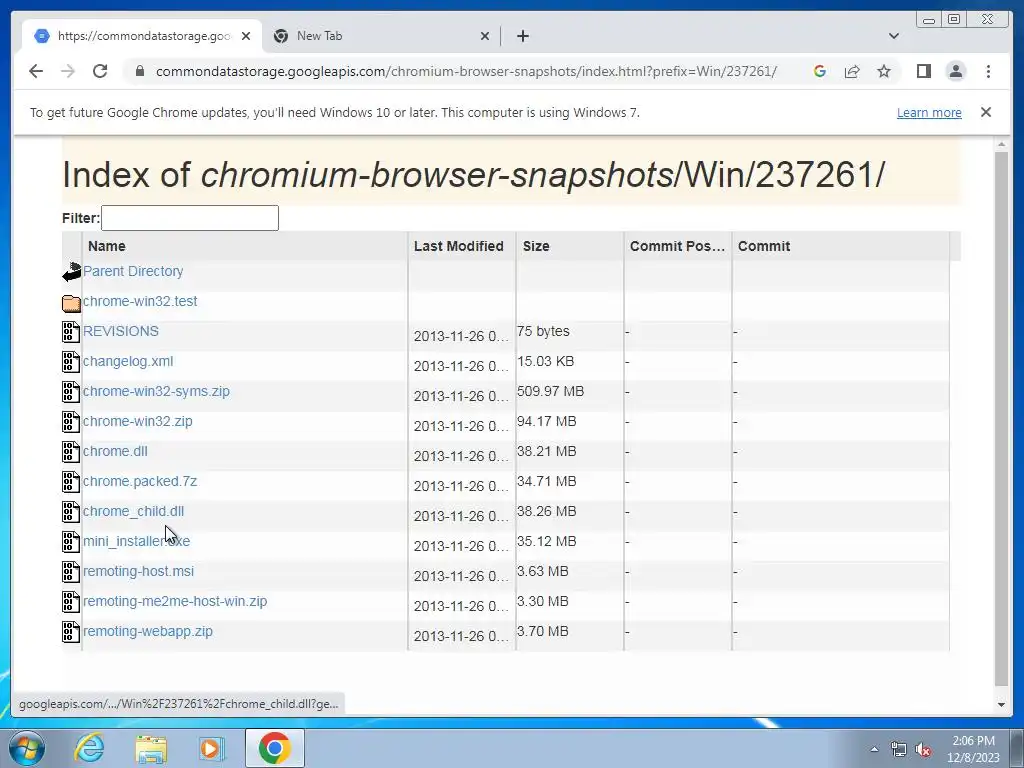Viewport: 1024px width, 768px height.
Task: Reload the page with refresh icon
Action: pos(100,71)
